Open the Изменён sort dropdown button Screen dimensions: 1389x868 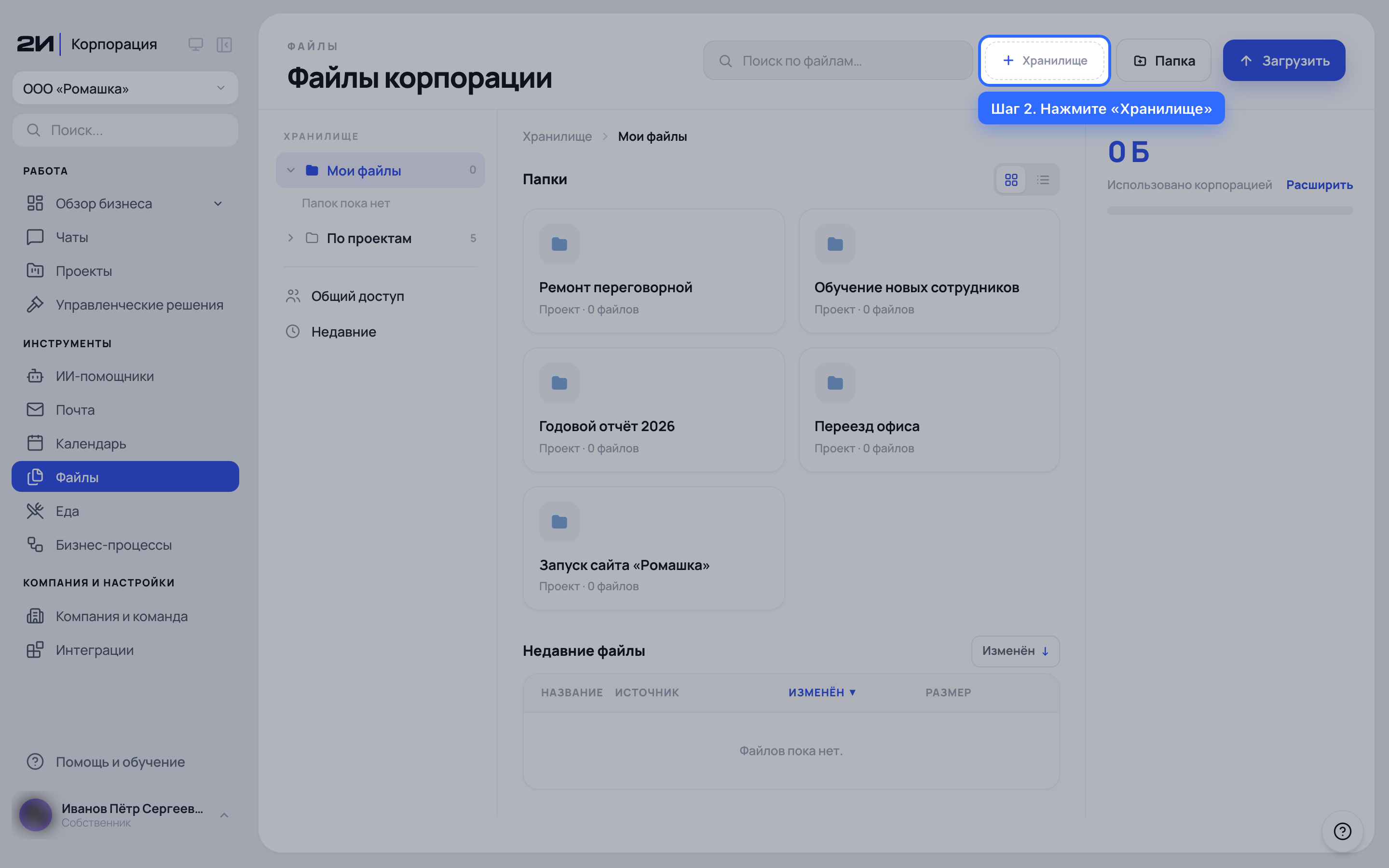point(1015,651)
